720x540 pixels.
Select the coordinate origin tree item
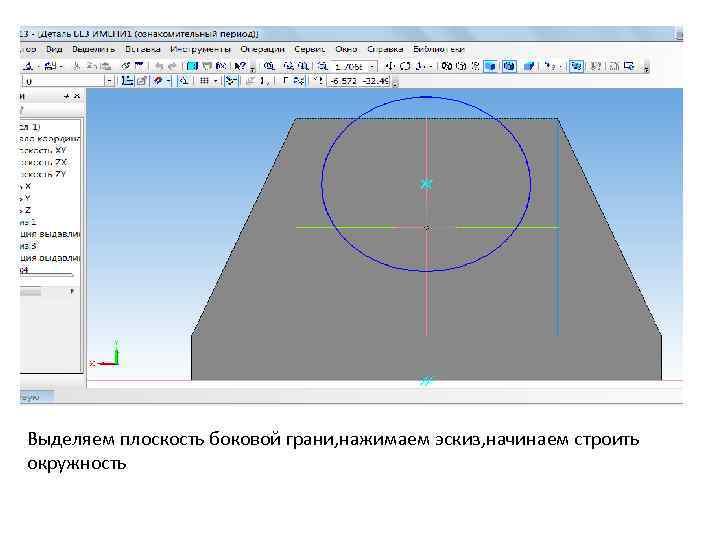51,139
